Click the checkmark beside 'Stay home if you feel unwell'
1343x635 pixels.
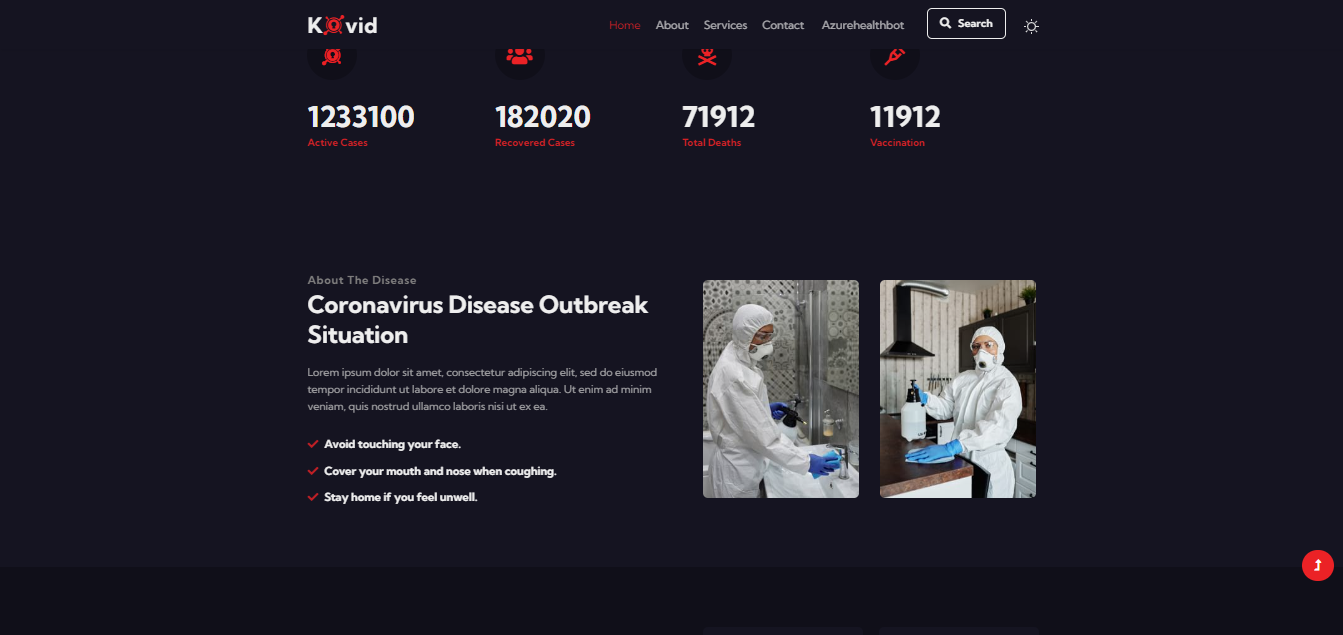click(x=311, y=495)
